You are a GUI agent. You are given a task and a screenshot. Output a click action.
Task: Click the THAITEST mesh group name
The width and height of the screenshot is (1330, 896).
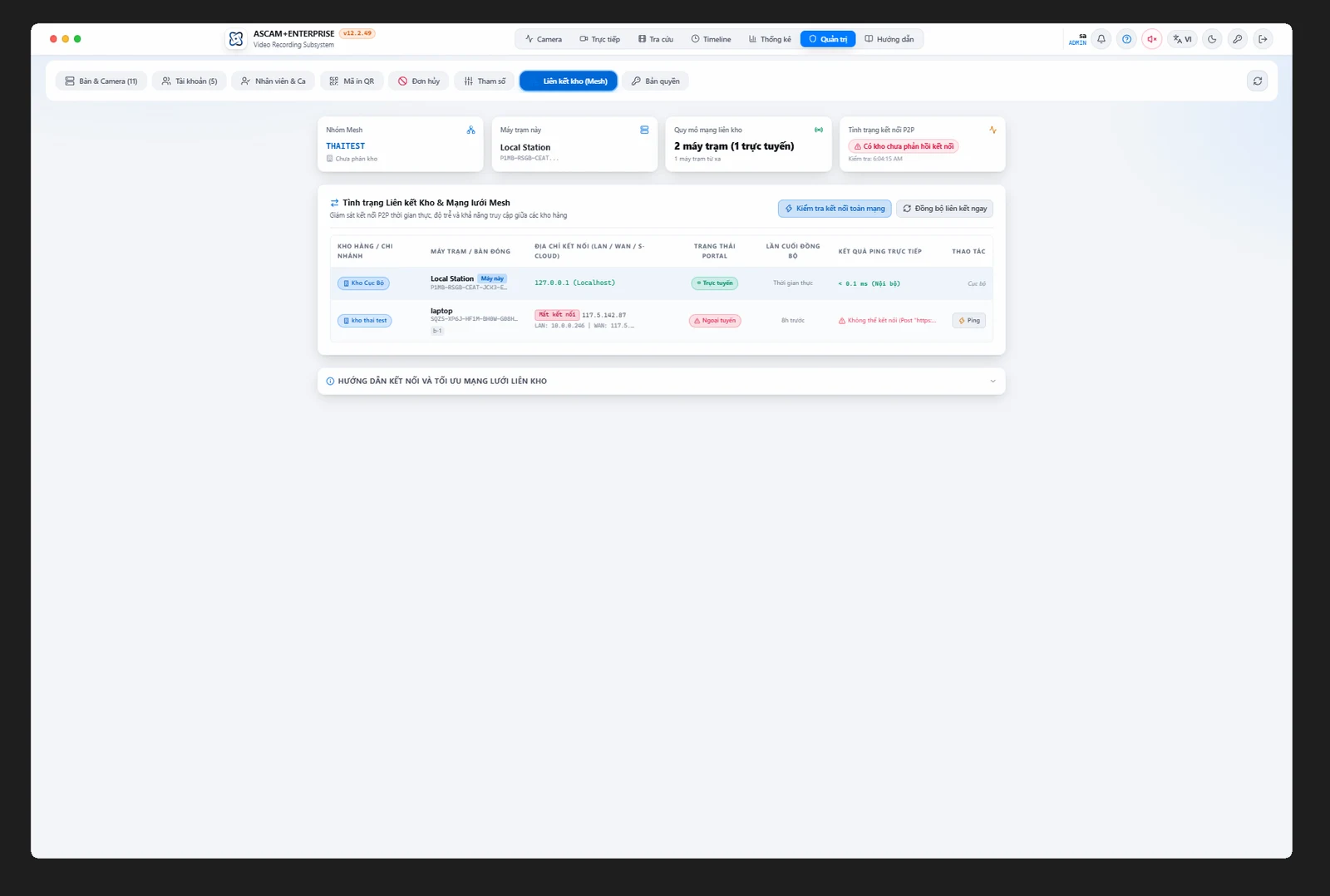pos(346,146)
